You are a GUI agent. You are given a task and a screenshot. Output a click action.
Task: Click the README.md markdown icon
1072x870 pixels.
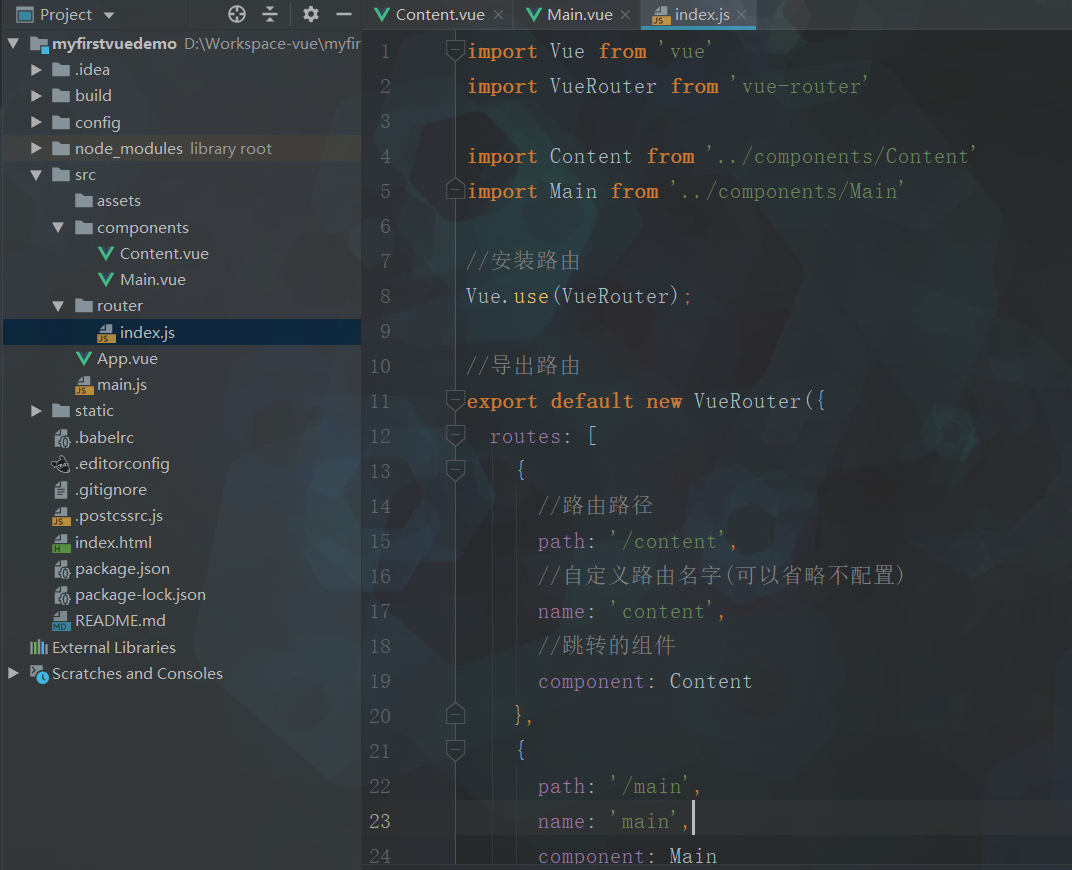tap(61, 621)
